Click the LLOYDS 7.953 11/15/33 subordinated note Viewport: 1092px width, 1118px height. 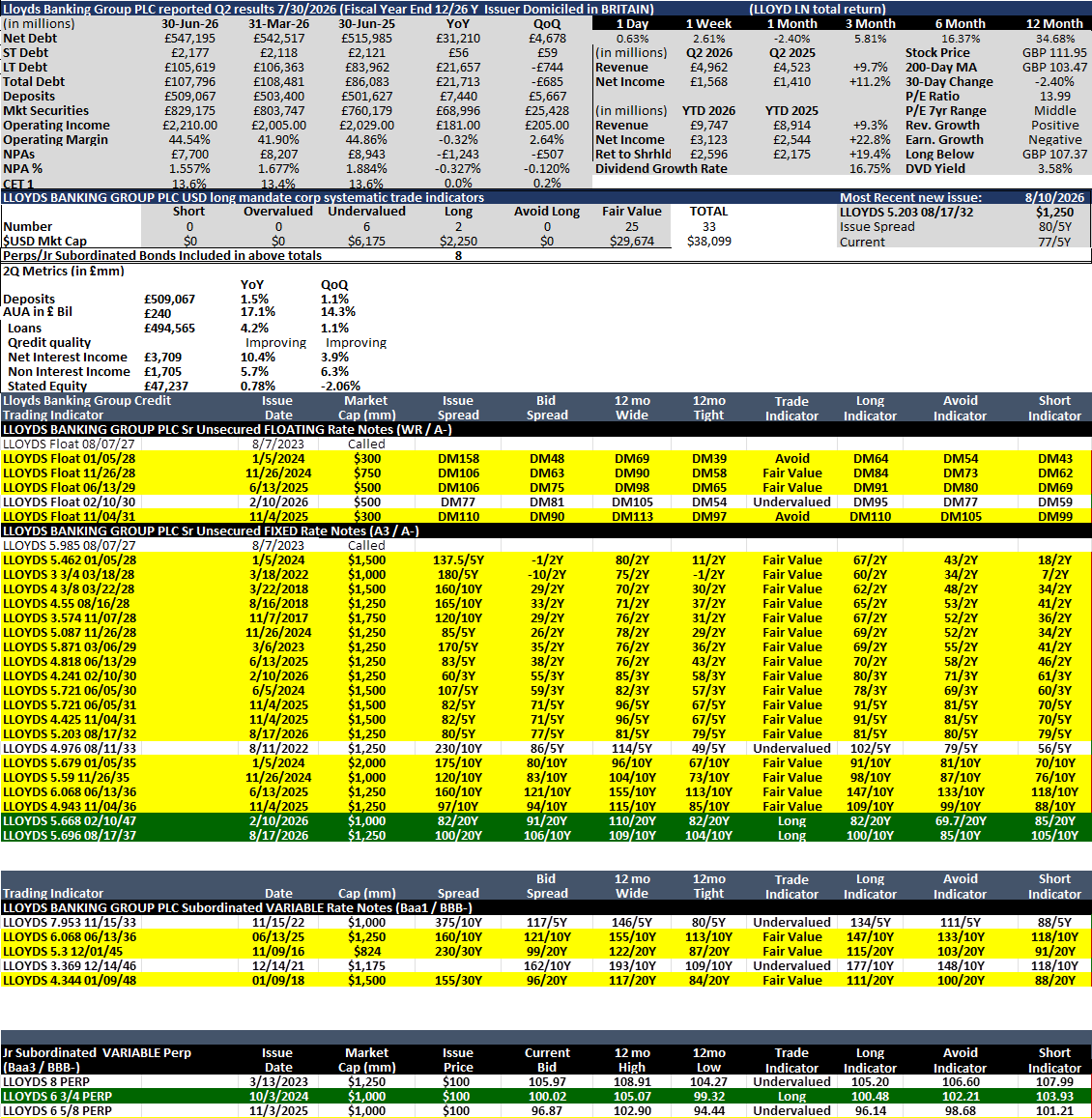[x=70, y=923]
